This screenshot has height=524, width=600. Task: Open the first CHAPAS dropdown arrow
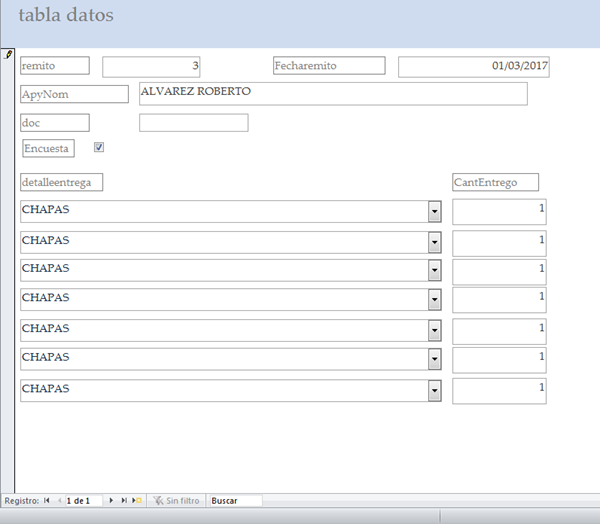pyautogui.click(x=434, y=212)
